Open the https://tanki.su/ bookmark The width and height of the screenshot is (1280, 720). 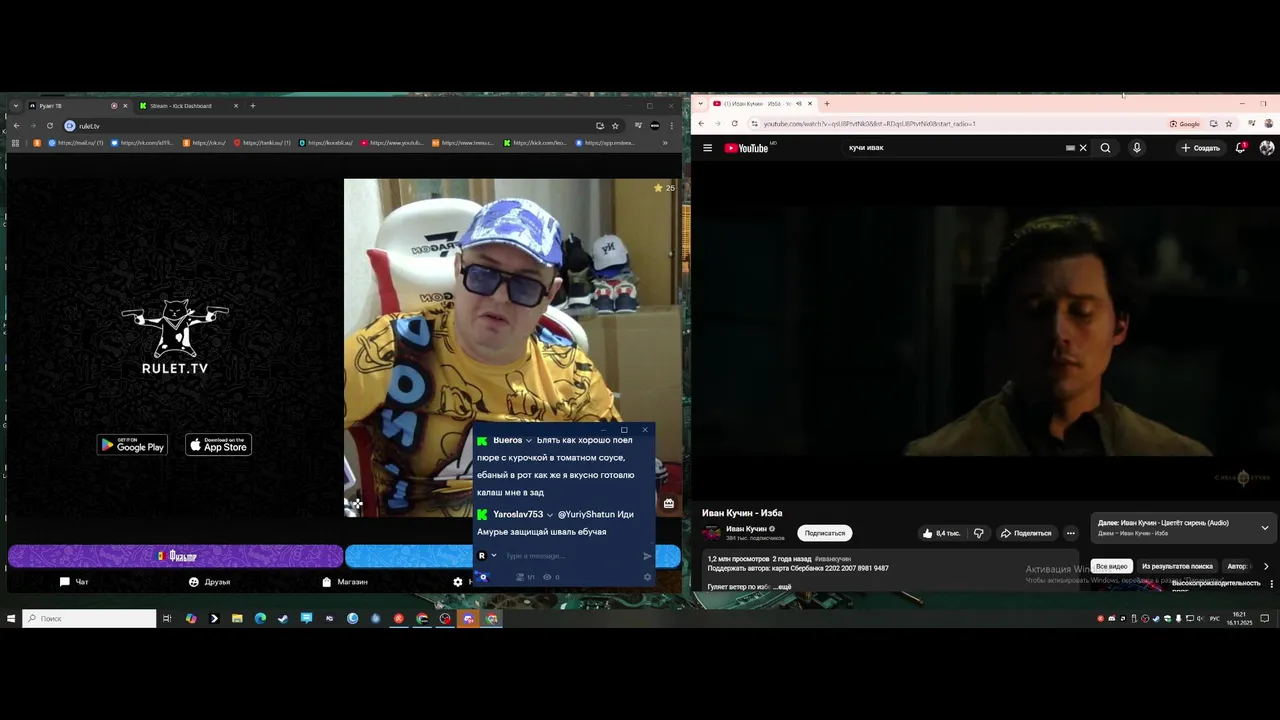pyautogui.click(x=262, y=143)
